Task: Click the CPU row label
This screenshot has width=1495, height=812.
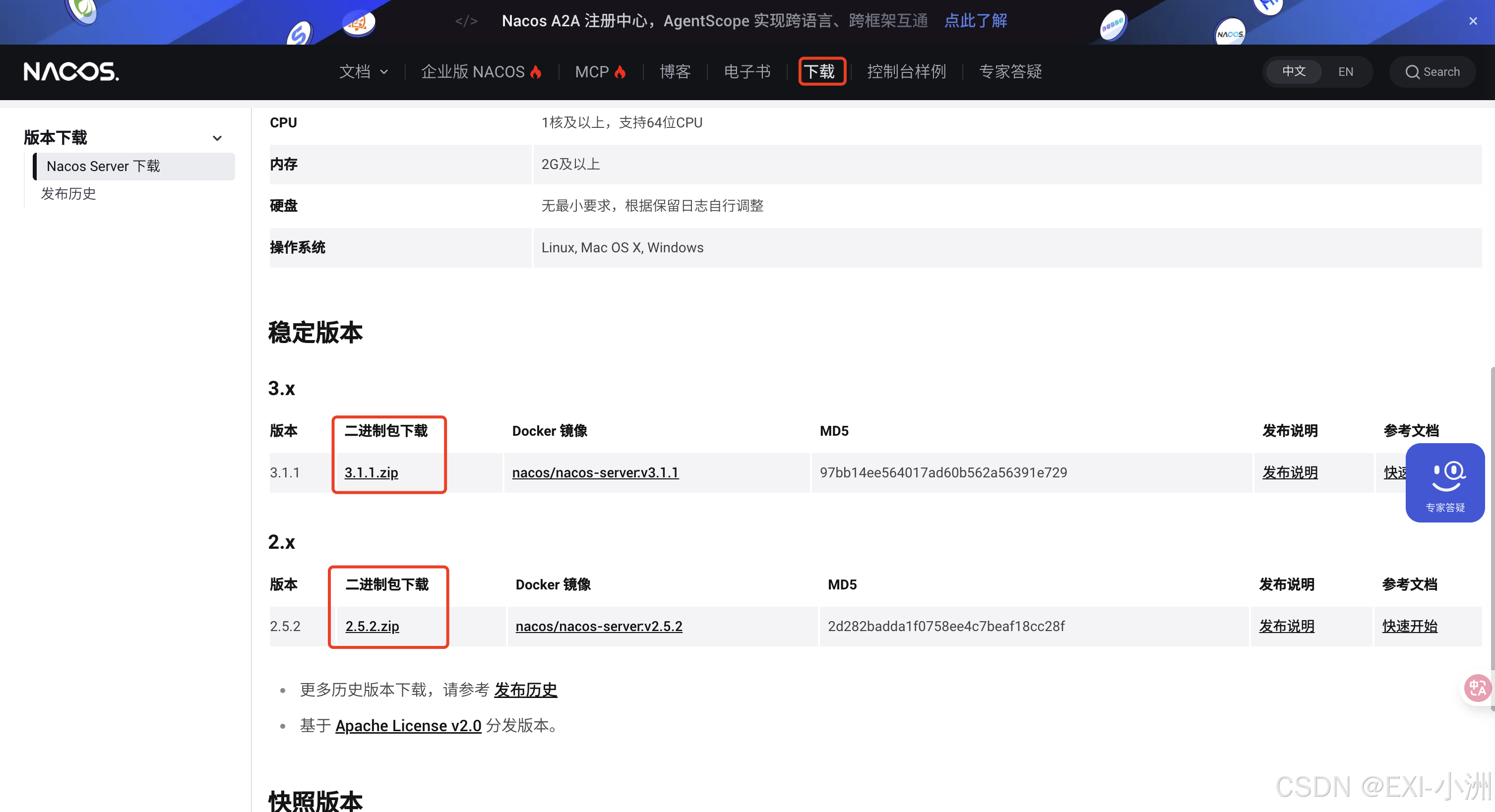Action: pyautogui.click(x=283, y=122)
